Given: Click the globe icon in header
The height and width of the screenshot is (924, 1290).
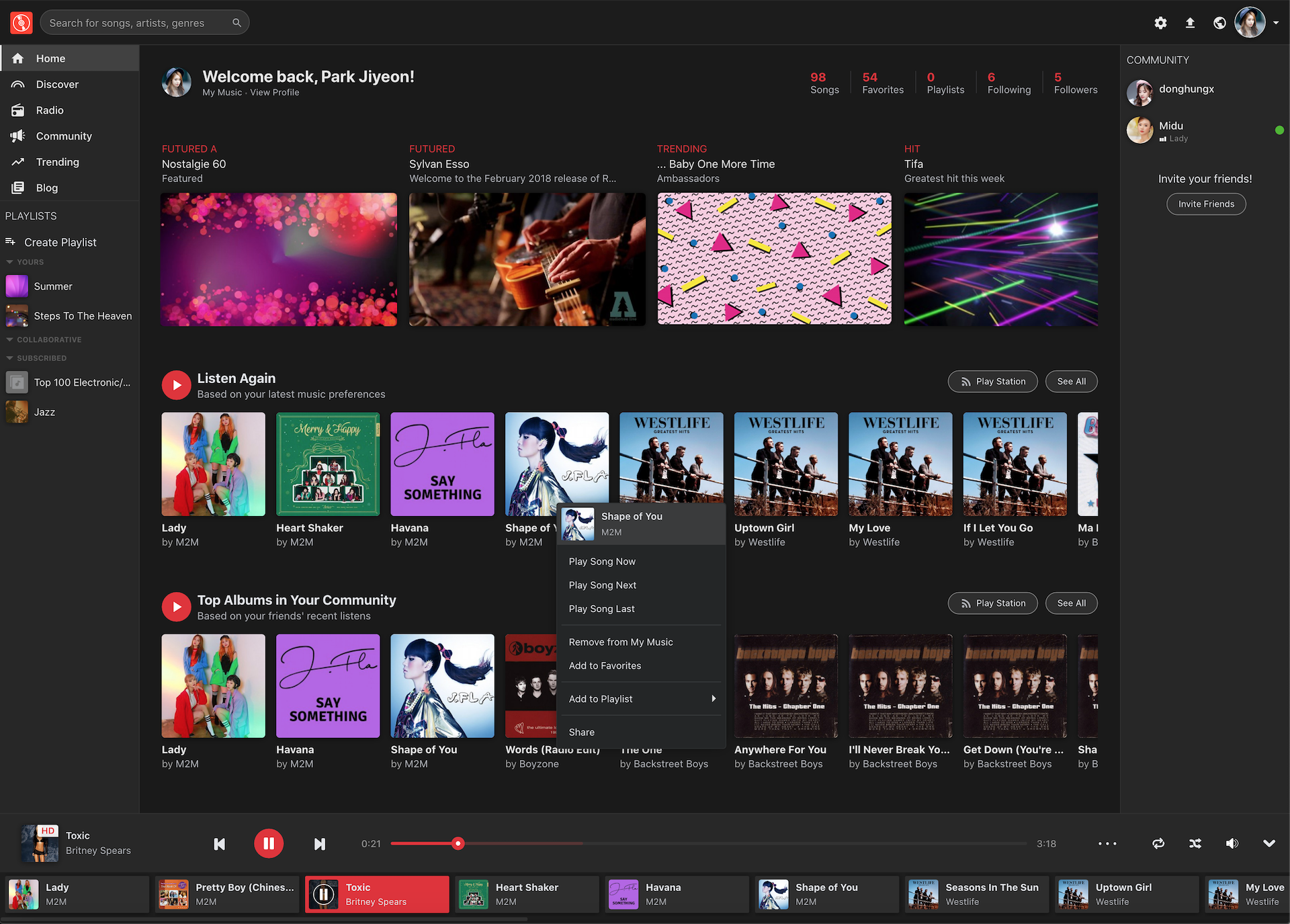Looking at the screenshot, I should click(1219, 23).
